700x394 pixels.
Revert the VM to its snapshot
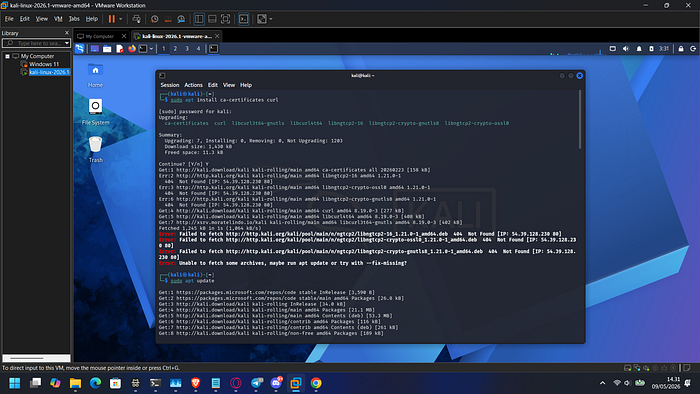click(168, 19)
